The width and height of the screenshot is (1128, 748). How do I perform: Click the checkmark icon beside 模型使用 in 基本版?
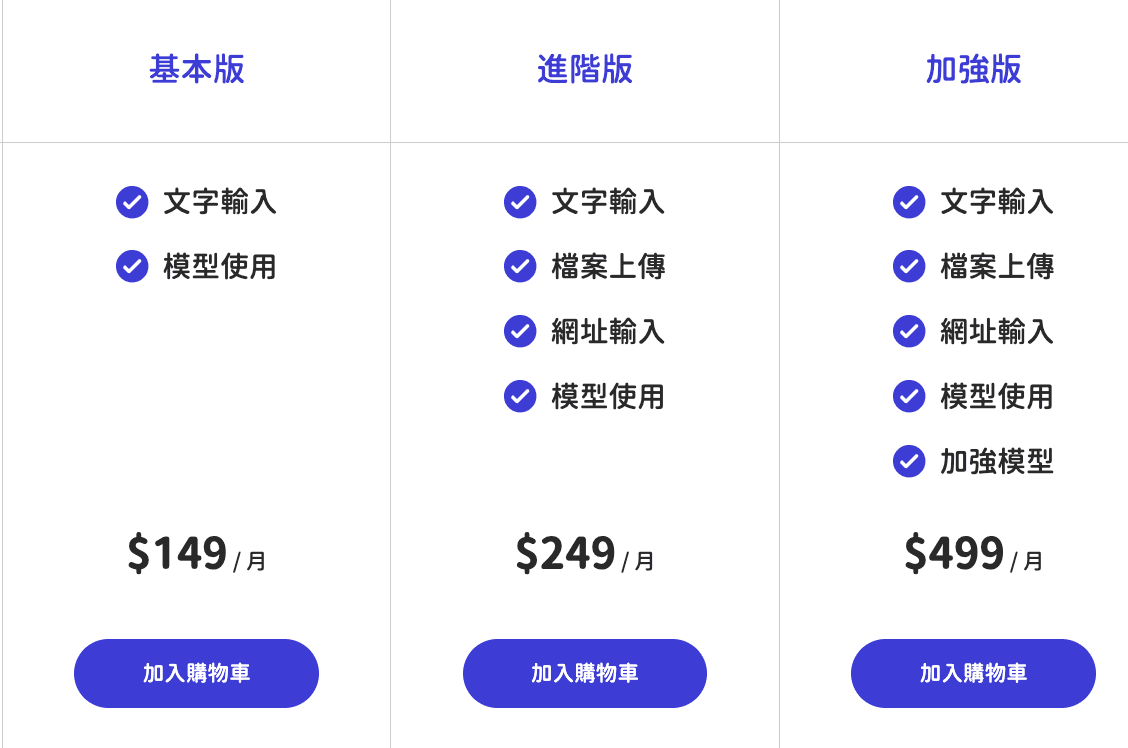point(132,267)
